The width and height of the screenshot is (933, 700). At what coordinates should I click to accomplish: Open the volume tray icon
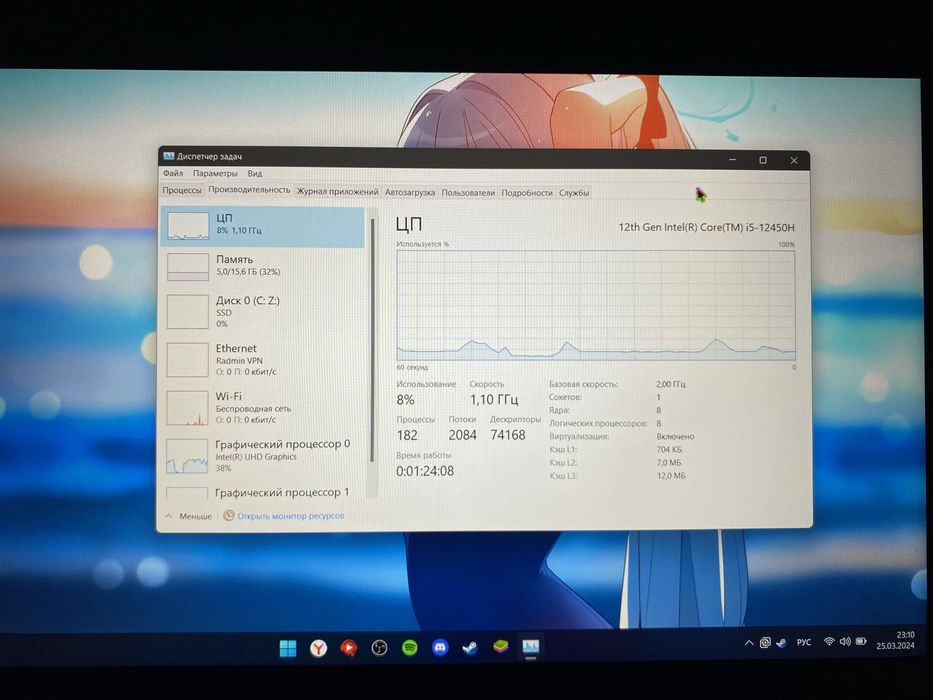pyautogui.click(x=845, y=642)
